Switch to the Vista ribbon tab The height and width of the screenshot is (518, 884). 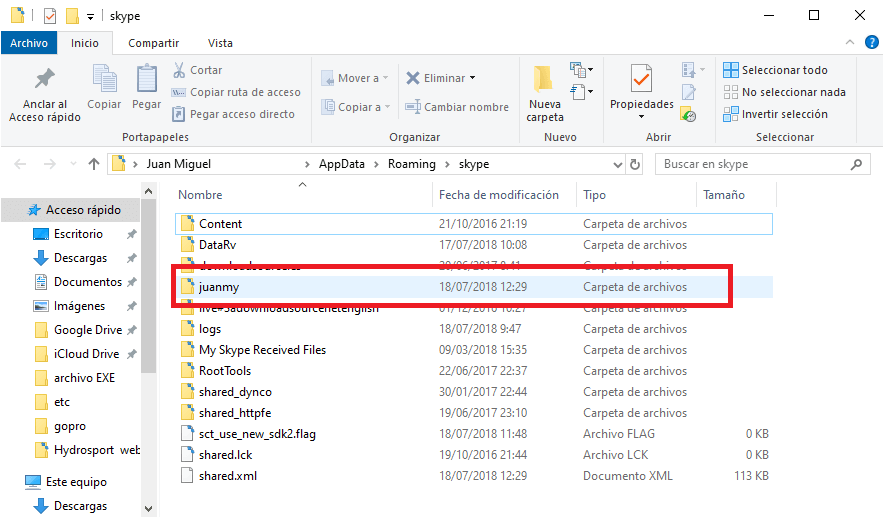pos(220,43)
